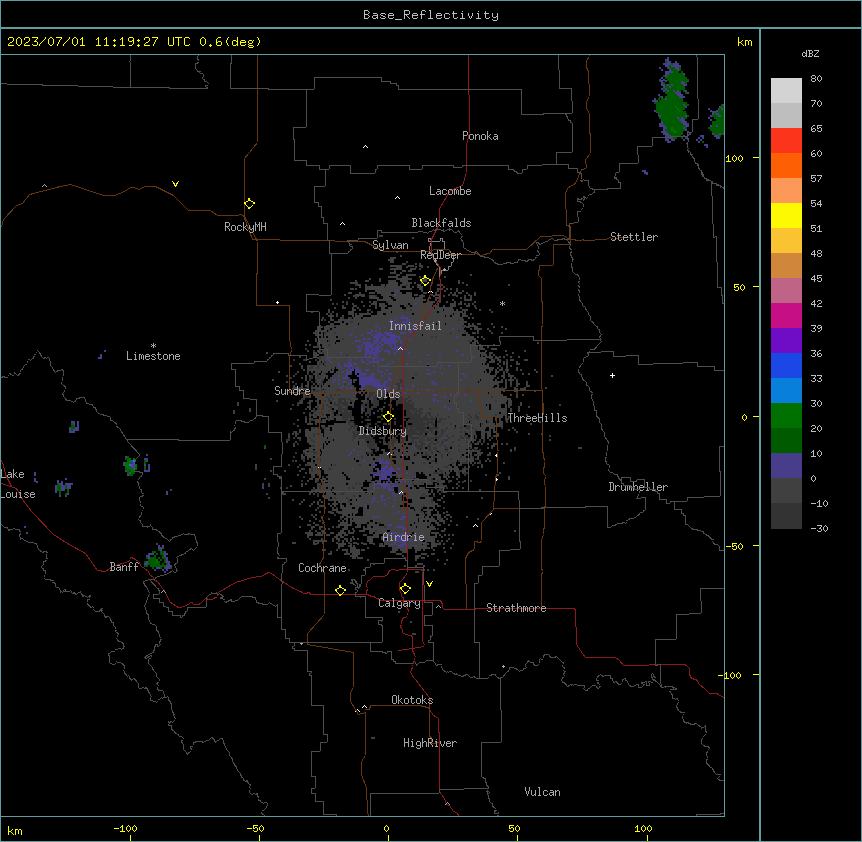Click the 100 km tick on vertical axis

point(734,158)
